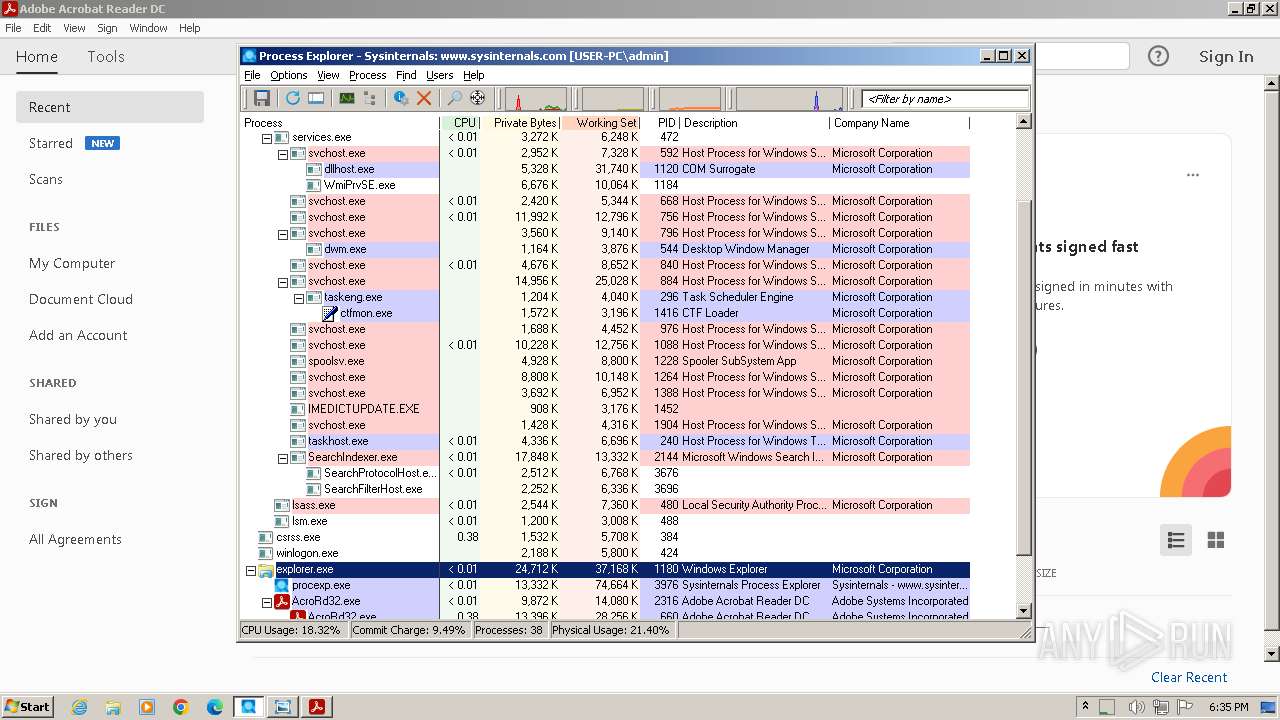Select the lsass.exe process row
Viewport: 1280px width, 720px height.
click(x=605, y=505)
